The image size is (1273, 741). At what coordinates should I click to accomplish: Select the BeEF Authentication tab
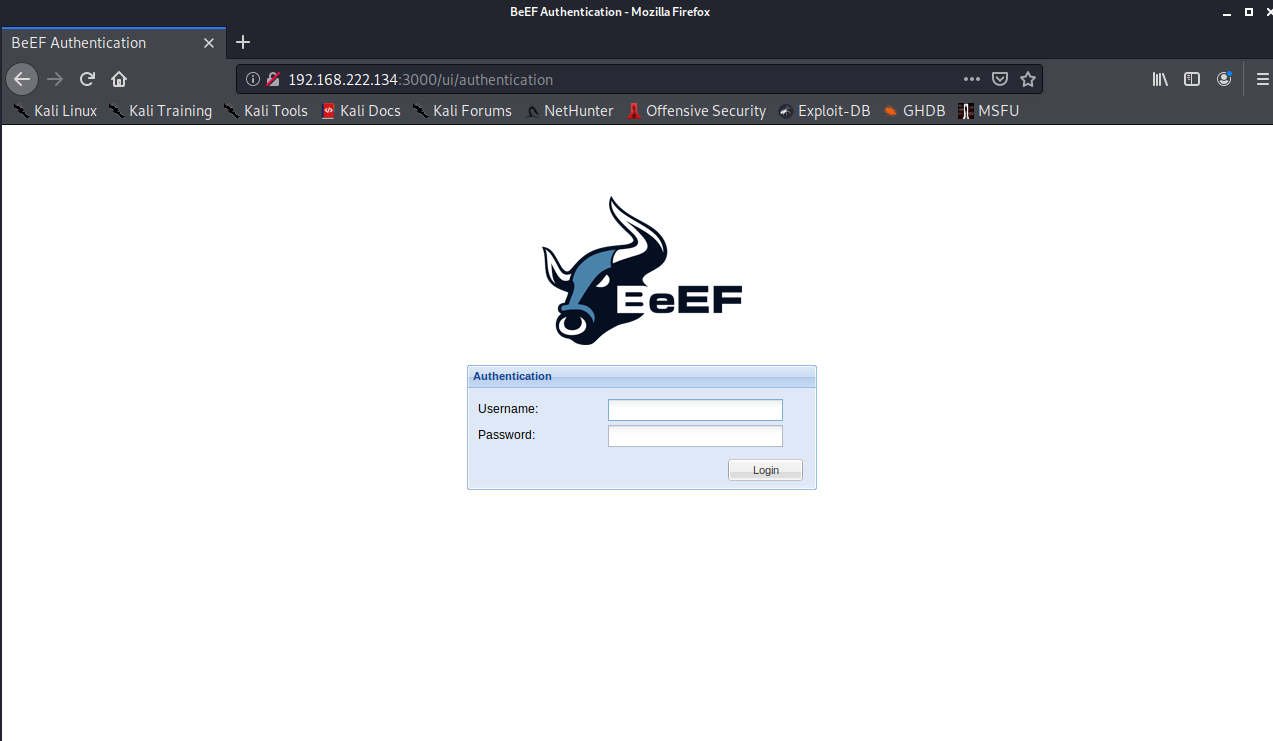[113, 43]
